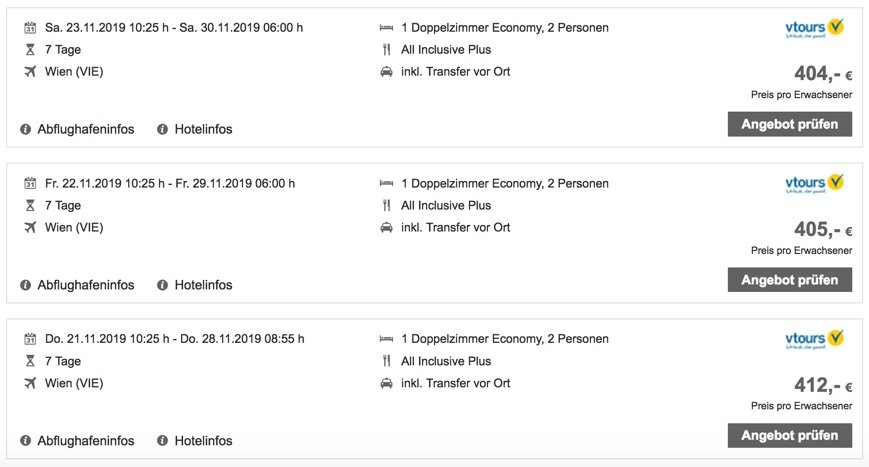Open Hotelinfos for the 23.11.2019 departure
The width and height of the screenshot is (869, 467).
click(x=203, y=129)
